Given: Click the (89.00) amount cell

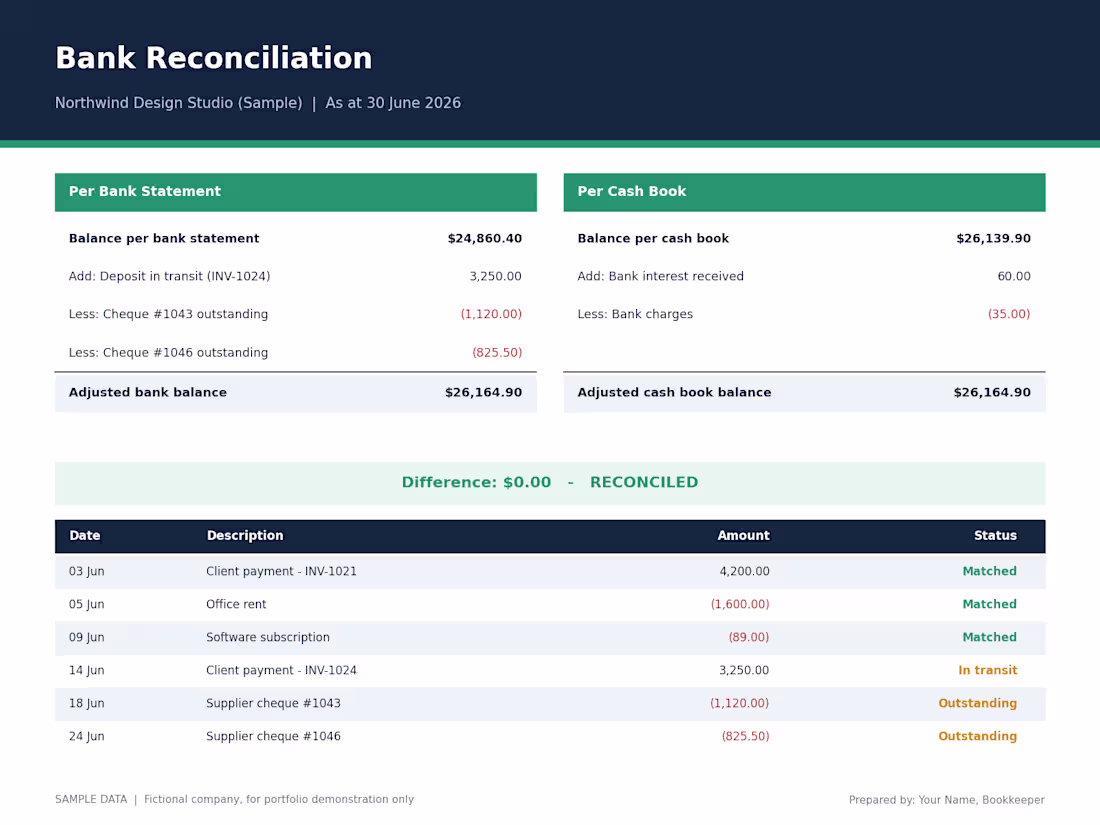Looking at the screenshot, I should 749,638.
